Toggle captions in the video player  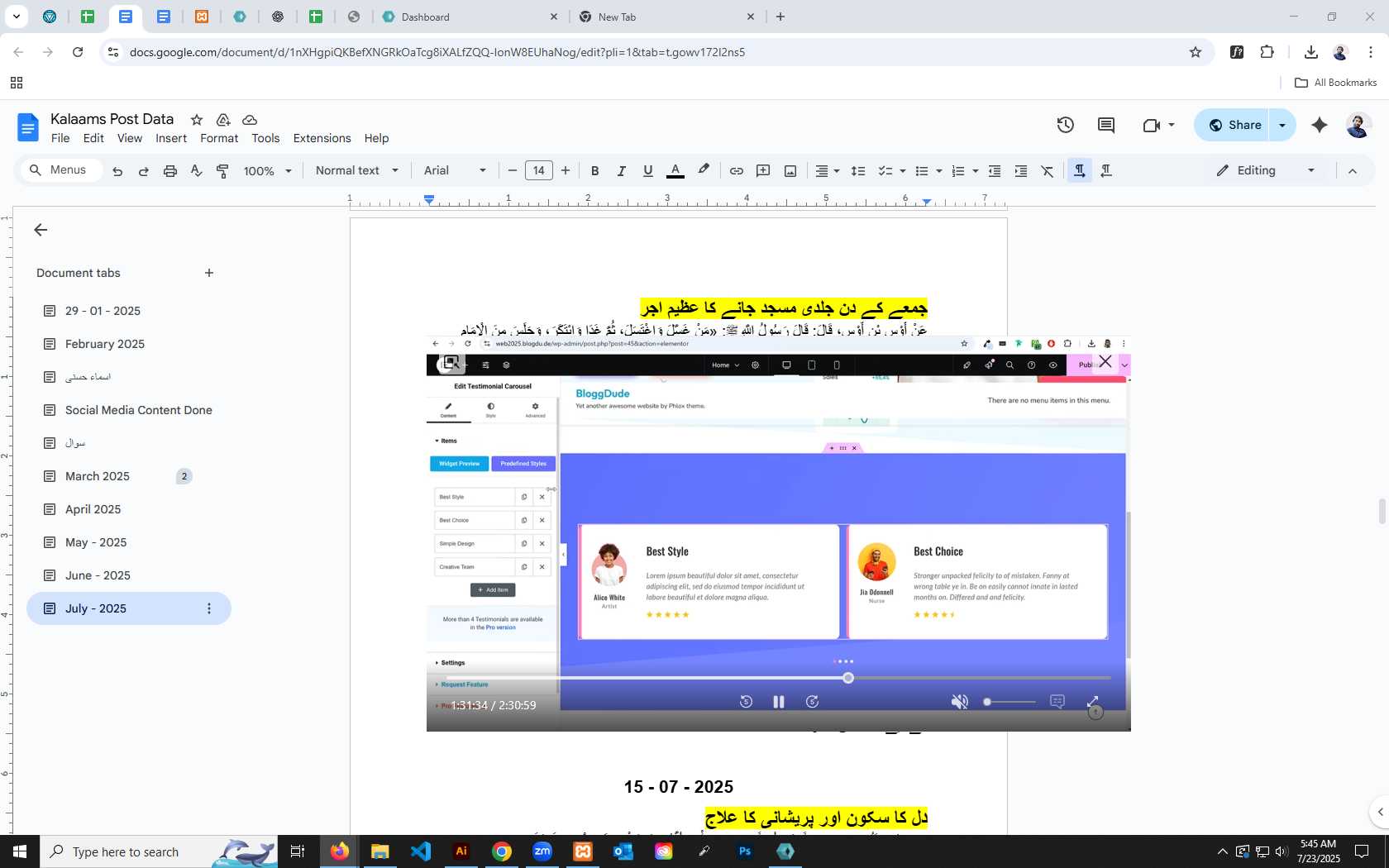1057,701
